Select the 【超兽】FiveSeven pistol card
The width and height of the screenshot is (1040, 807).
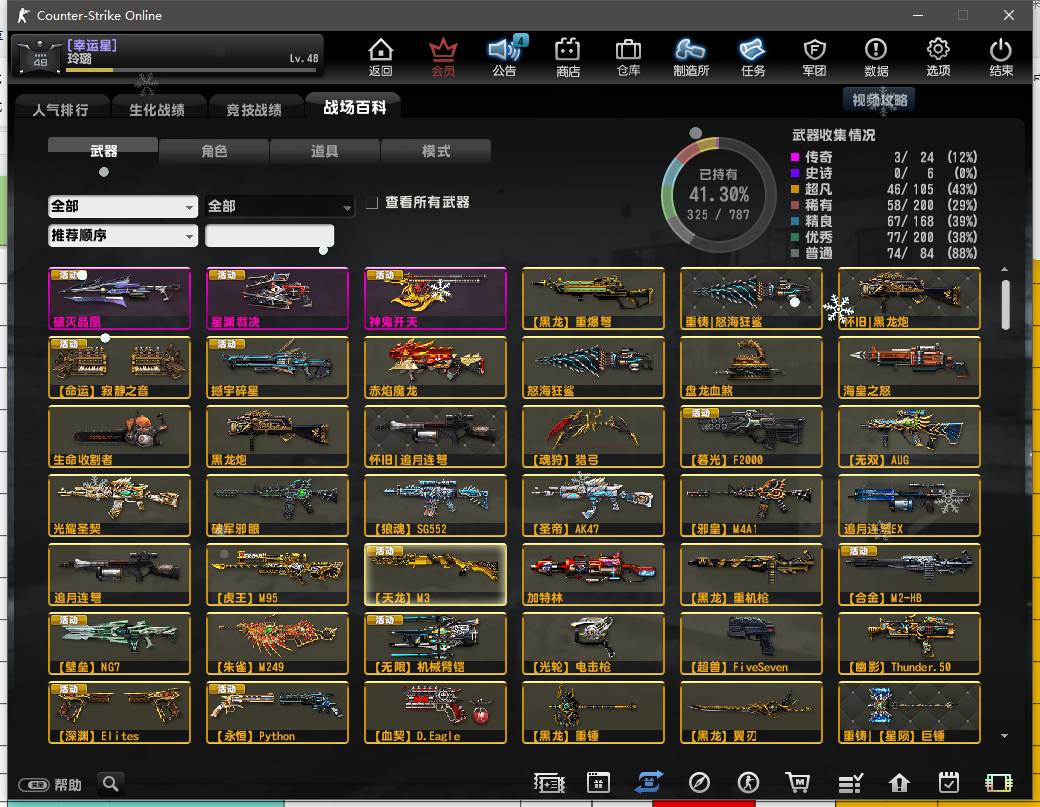[751, 643]
